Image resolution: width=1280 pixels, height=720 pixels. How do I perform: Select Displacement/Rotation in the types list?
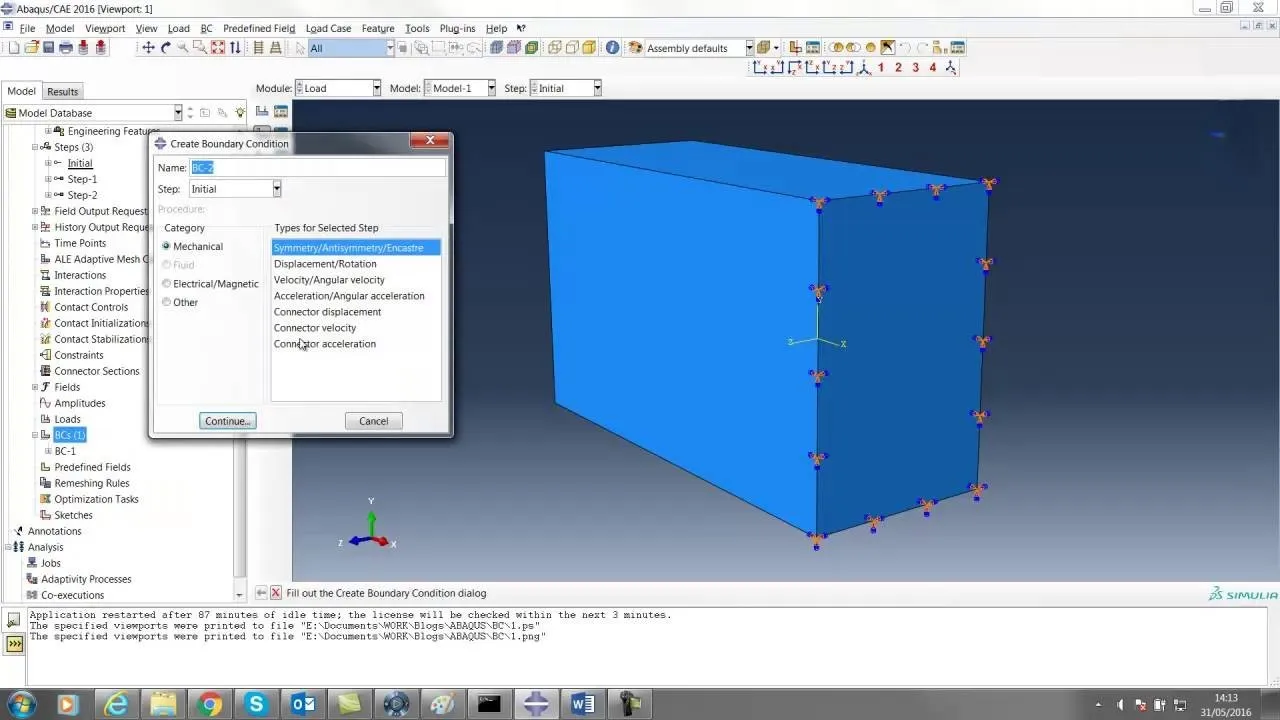click(325, 264)
